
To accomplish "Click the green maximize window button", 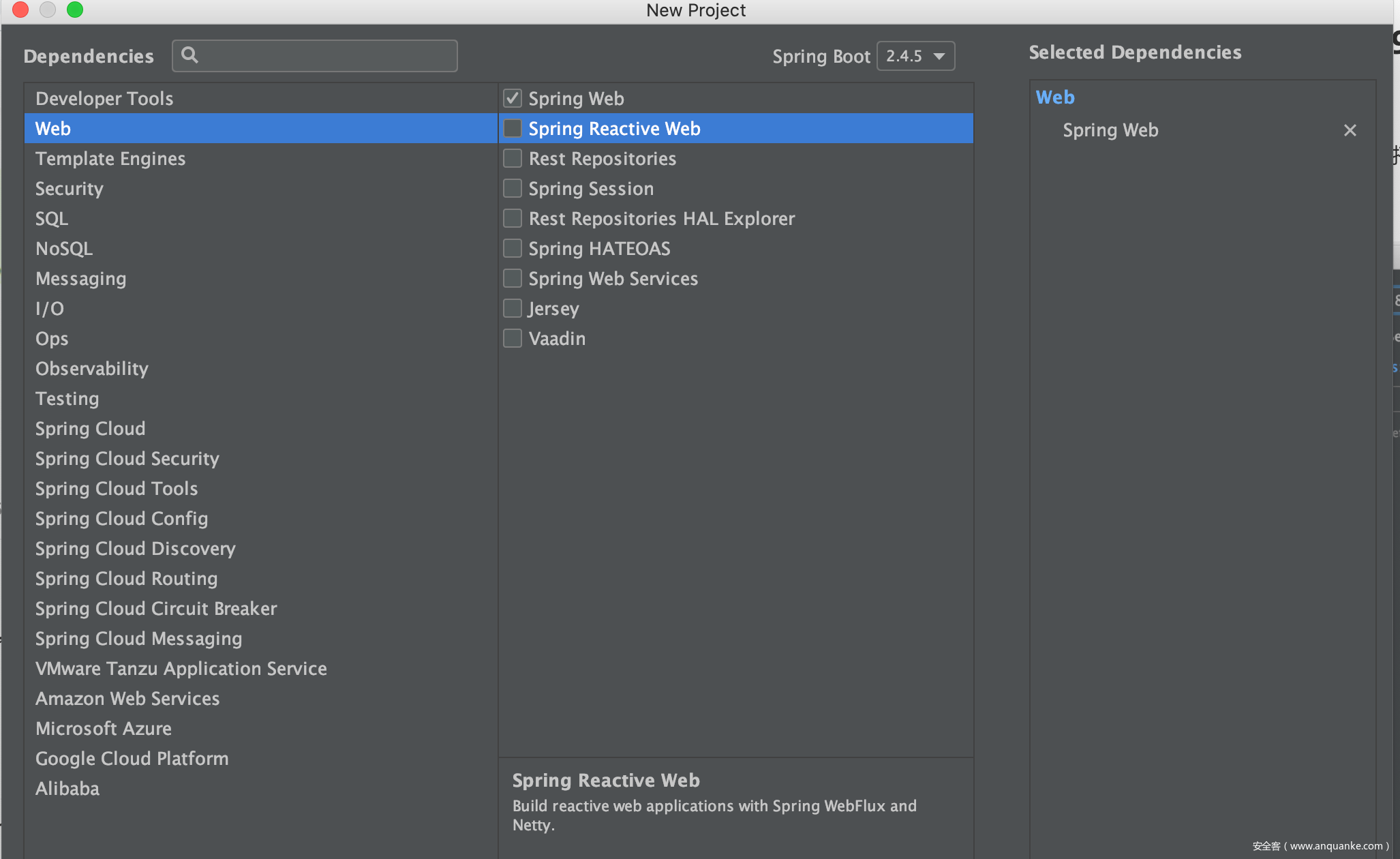I will (75, 10).
